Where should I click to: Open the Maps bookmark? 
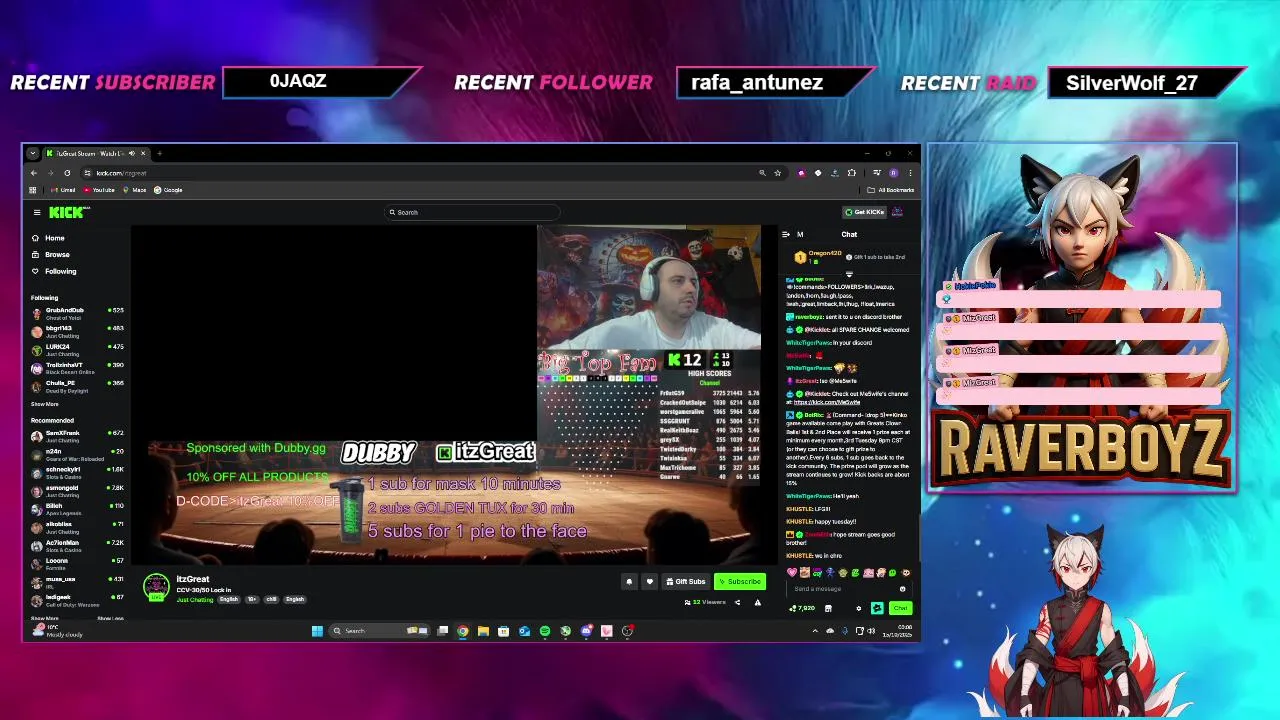pyautogui.click(x=135, y=190)
